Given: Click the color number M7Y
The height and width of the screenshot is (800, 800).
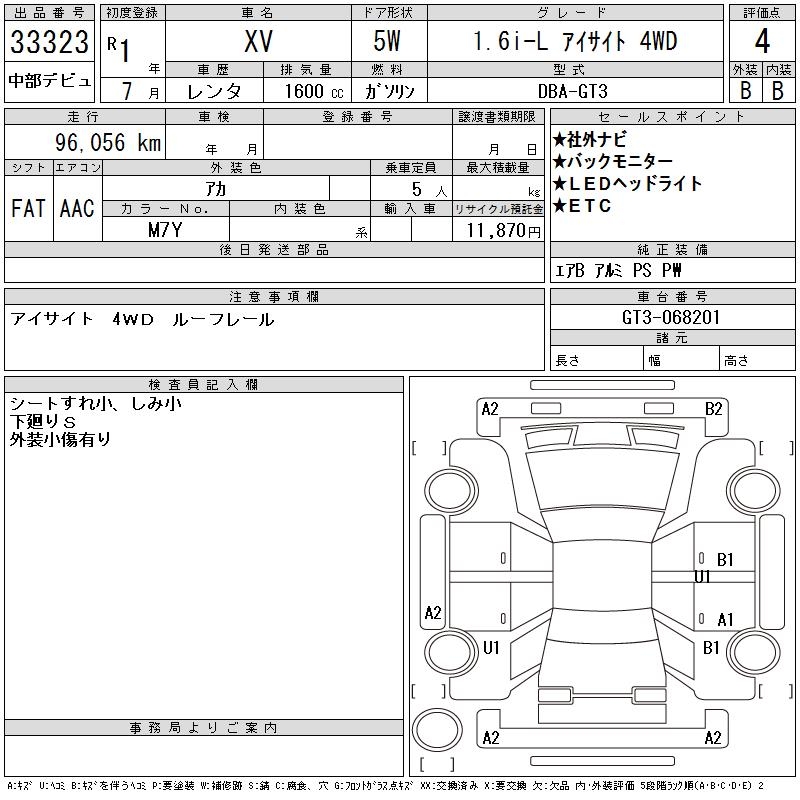Looking at the screenshot, I should (x=165, y=230).
